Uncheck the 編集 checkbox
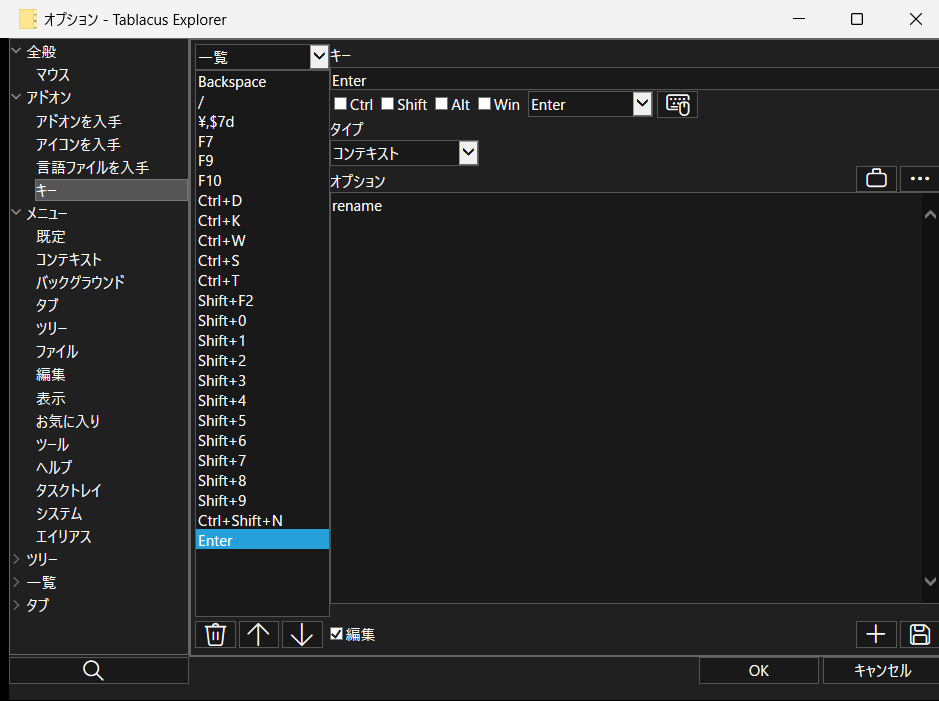Screen dimensions: 939x701 [x=337, y=634]
